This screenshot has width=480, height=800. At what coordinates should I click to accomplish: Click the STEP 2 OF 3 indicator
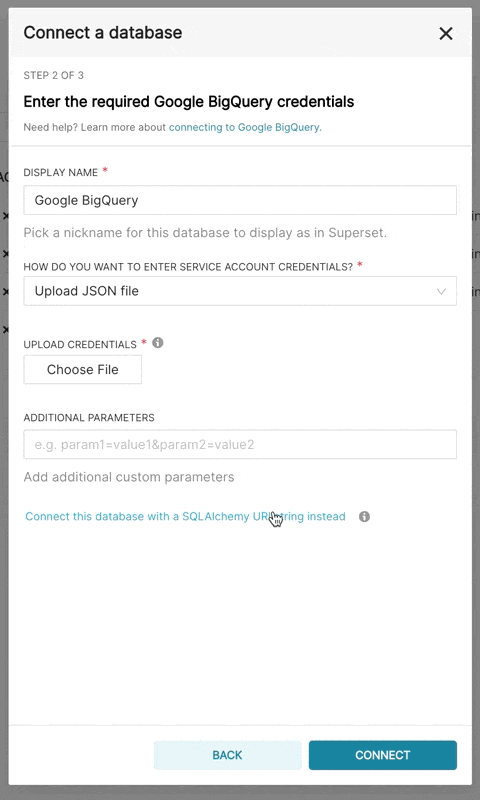pyautogui.click(x=54, y=76)
